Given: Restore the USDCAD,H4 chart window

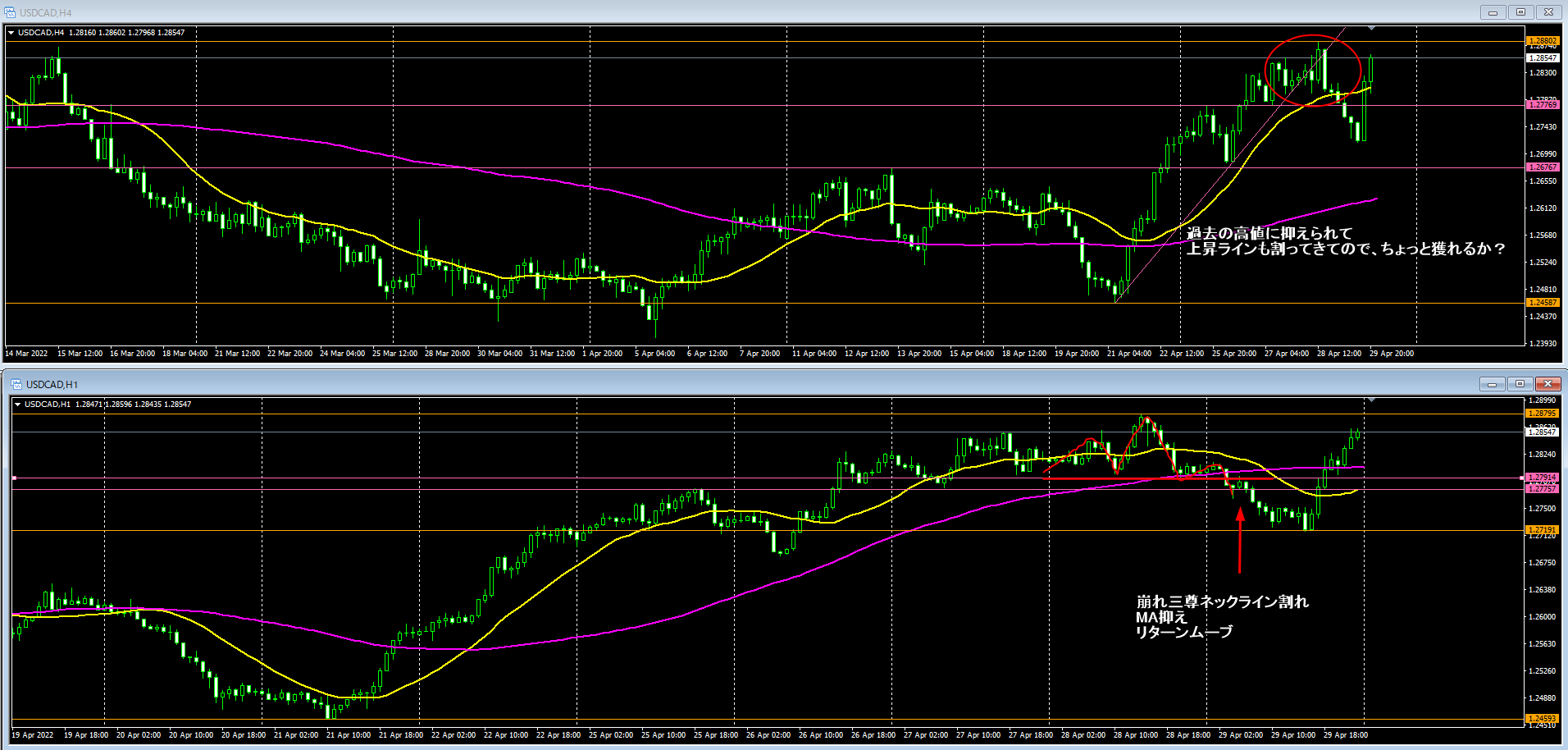Looking at the screenshot, I should click(x=1520, y=12).
